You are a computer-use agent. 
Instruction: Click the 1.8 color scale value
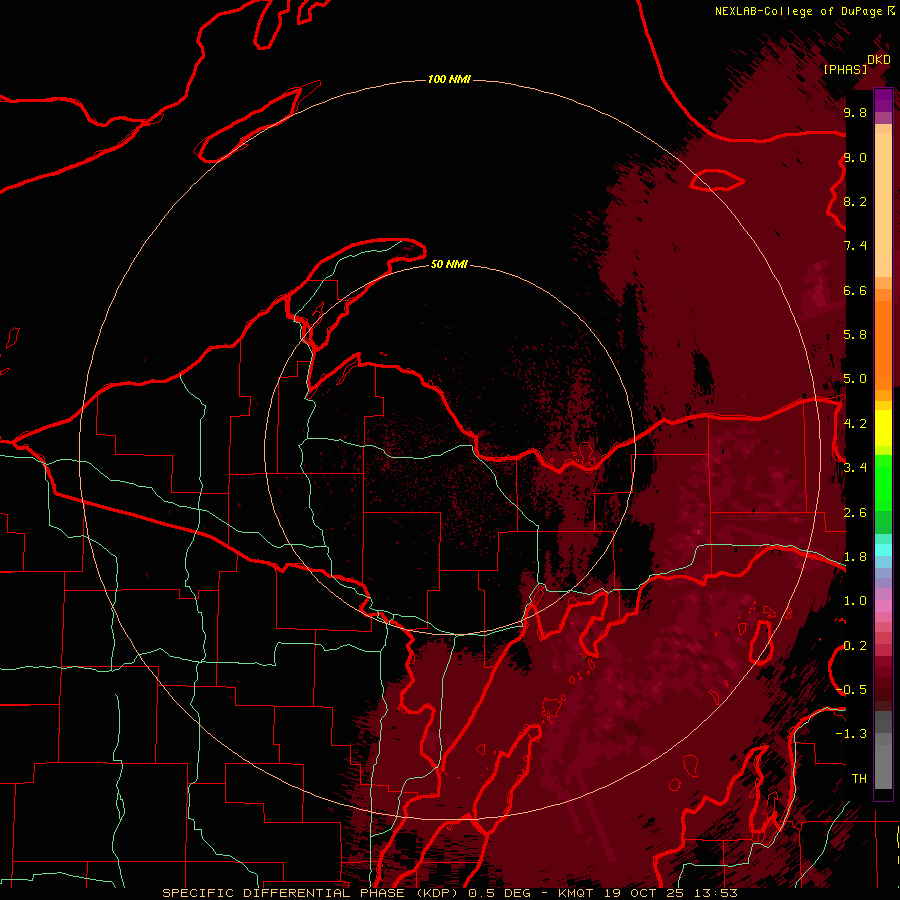855,557
